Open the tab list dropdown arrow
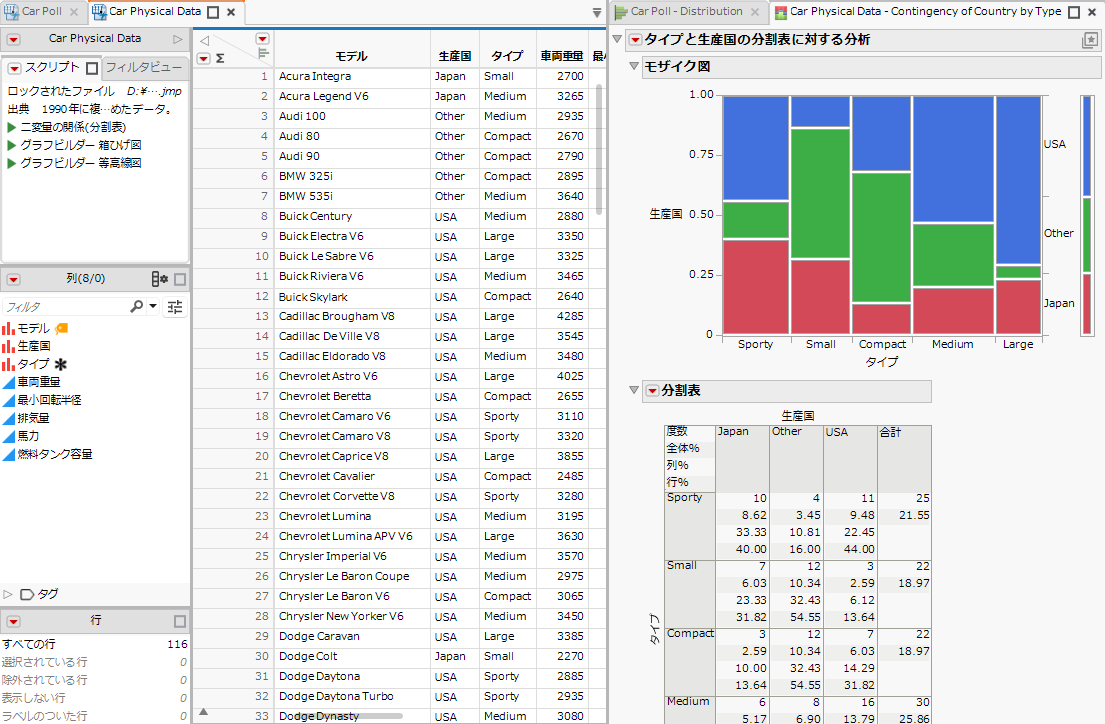 pyautogui.click(x=596, y=13)
